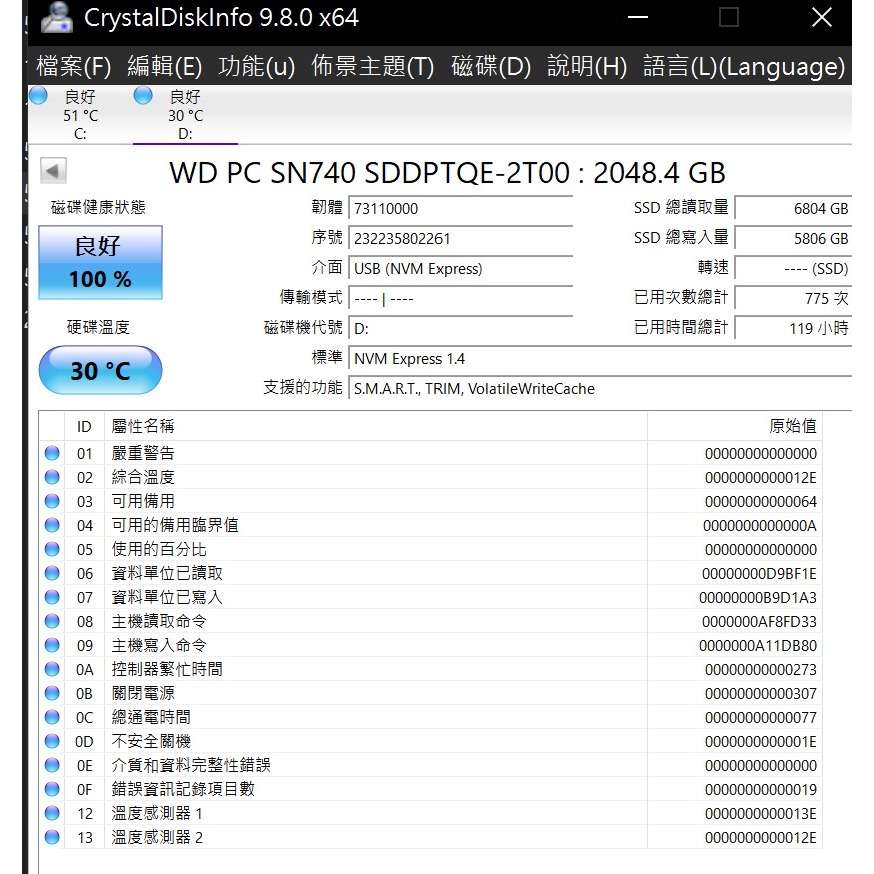Click the blue status orb for drive D:
The width and height of the screenshot is (874, 874).
[143, 95]
